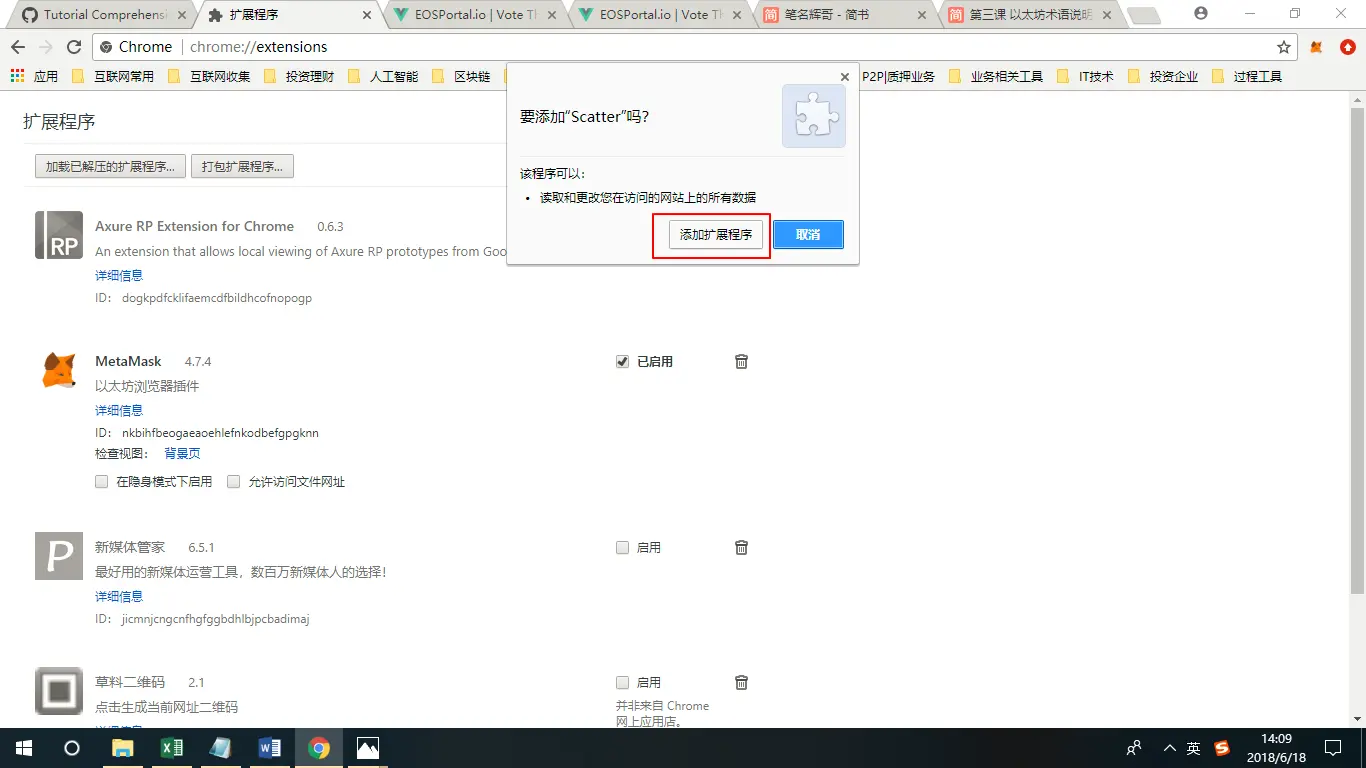Enable the 新媒体管家 extension checkbox
Viewport: 1366px width, 768px height.
click(x=622, y=548)
